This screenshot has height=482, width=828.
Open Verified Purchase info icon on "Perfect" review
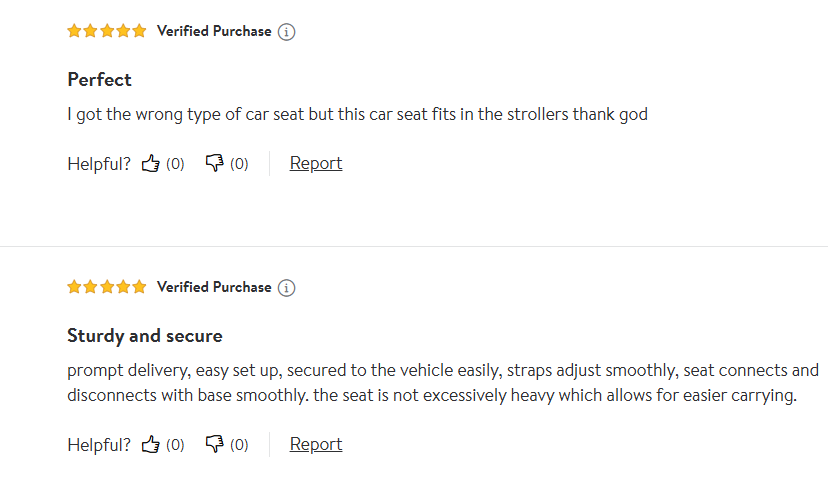[x=287, y=32]
